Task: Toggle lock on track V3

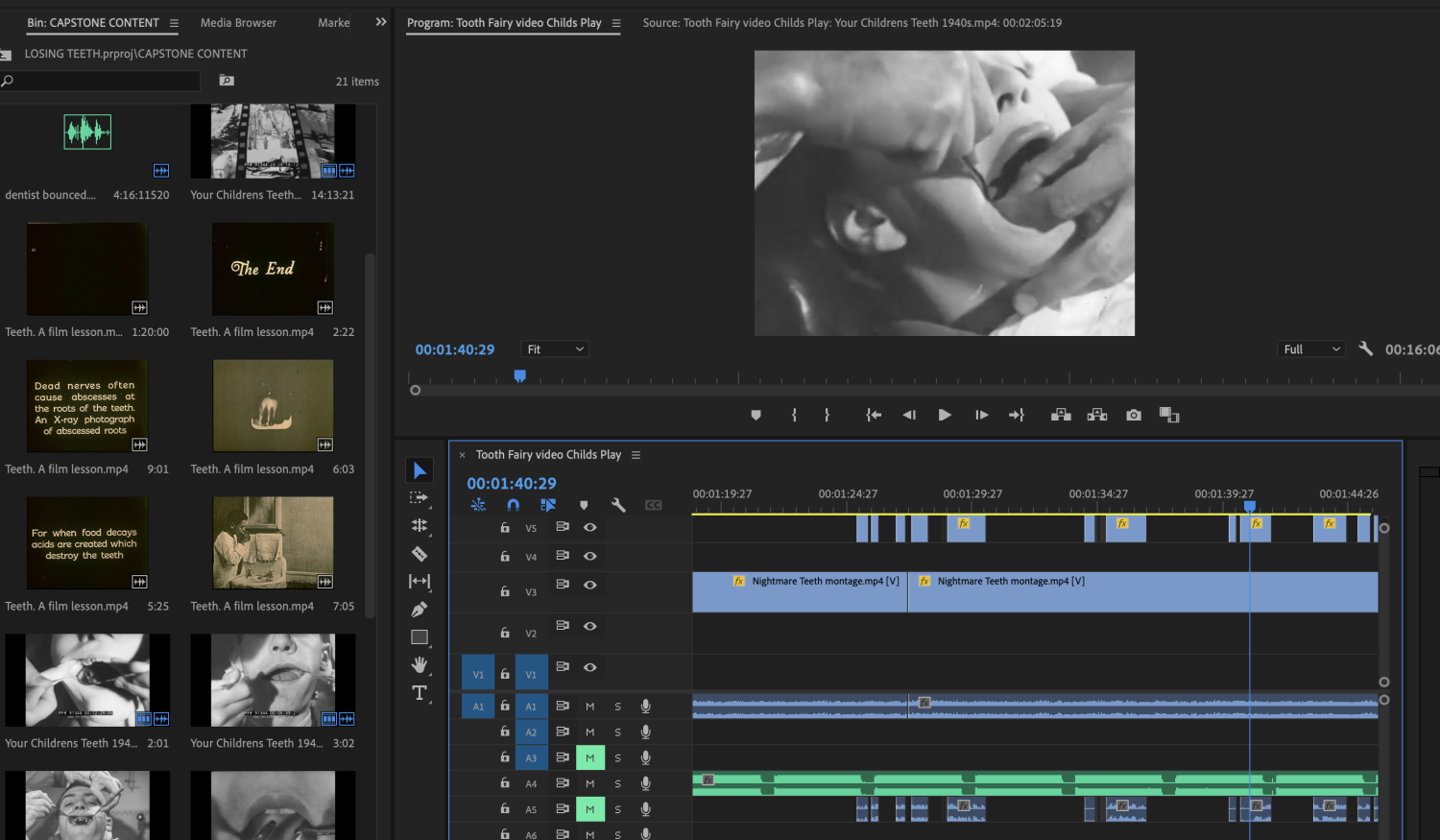Action: tap(505, 591)
